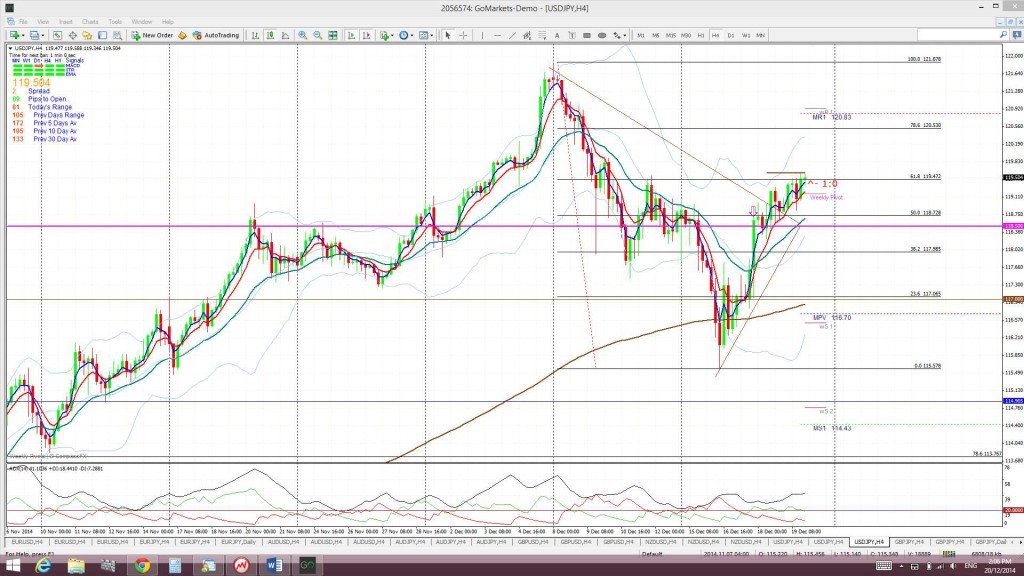The width and height of the screenshot is (1024, 576).
Task: Select the Fibonacci retracement tool
Action: [x=542, y=35]
